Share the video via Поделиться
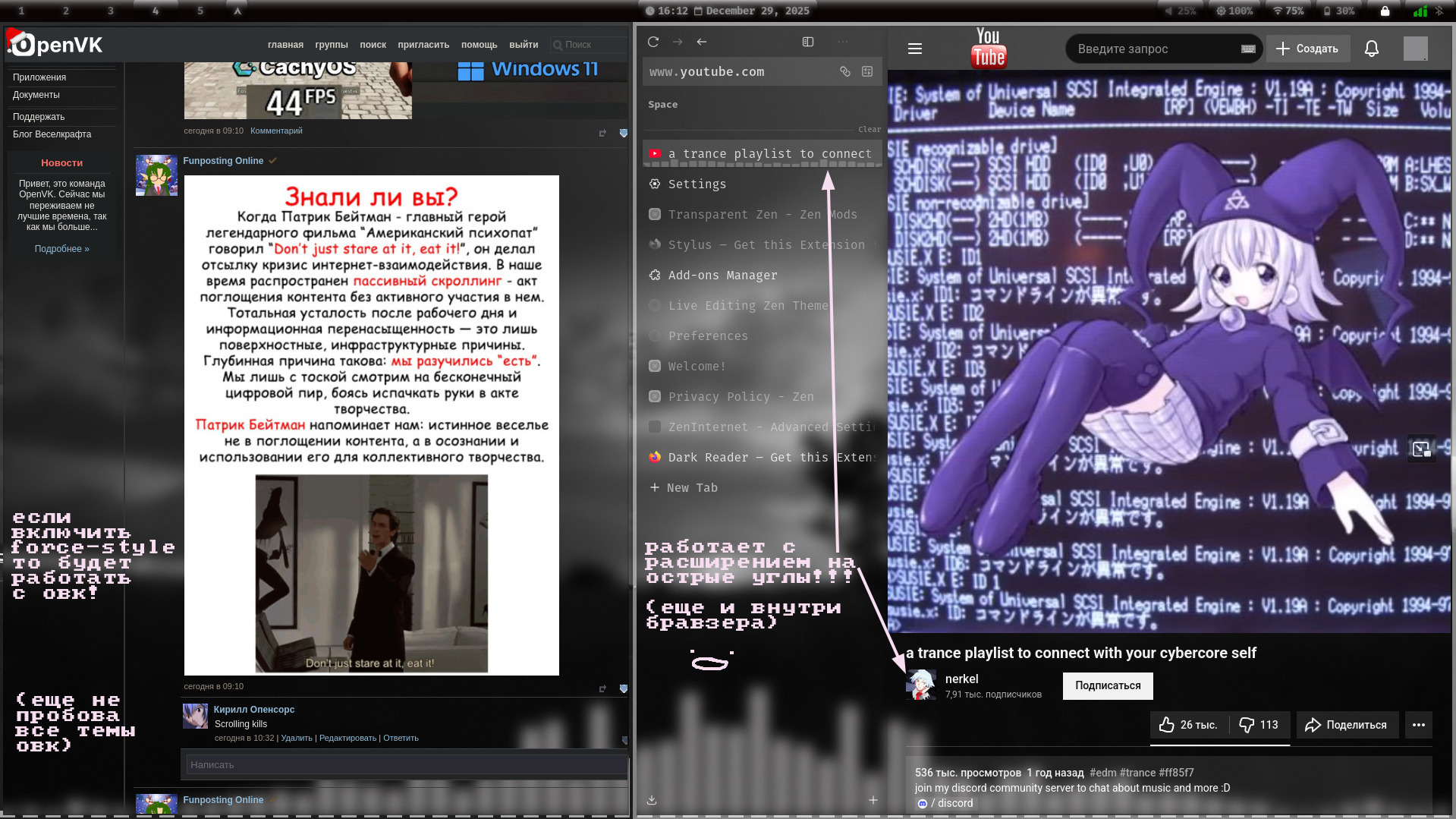The width and height of the screenshot is (1456, 819). 1346,725
